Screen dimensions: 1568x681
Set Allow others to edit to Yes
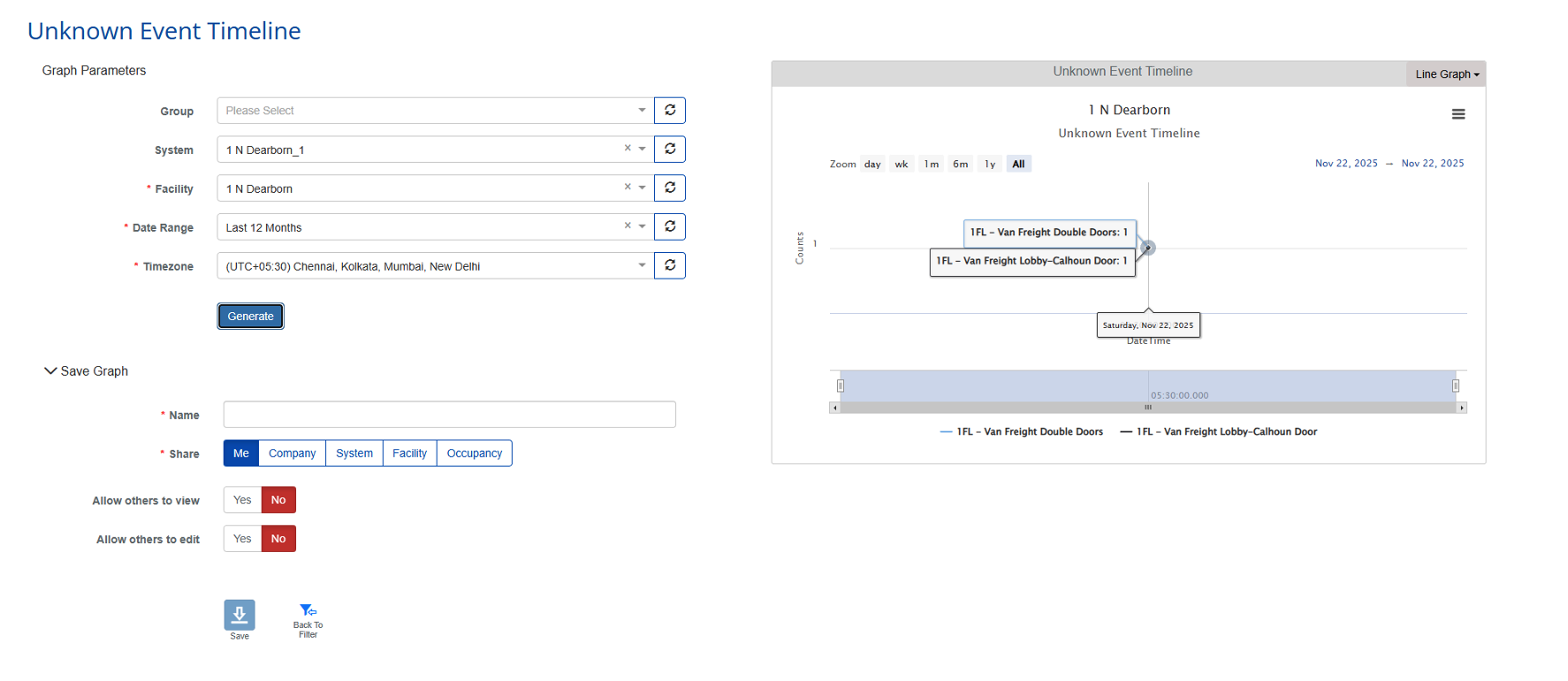[x=242, y=539]
